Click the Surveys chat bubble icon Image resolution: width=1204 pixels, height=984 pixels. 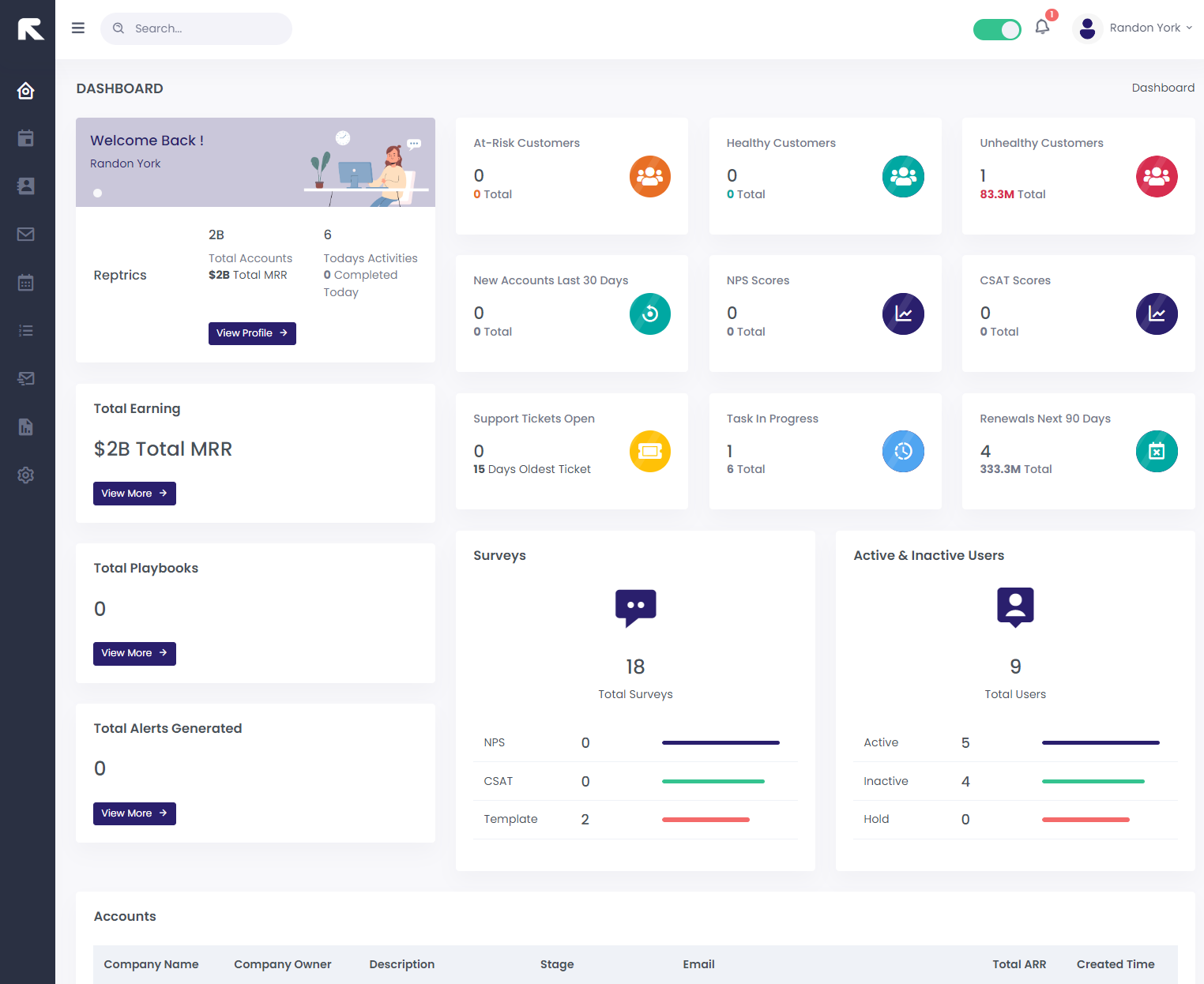[636, 608]
